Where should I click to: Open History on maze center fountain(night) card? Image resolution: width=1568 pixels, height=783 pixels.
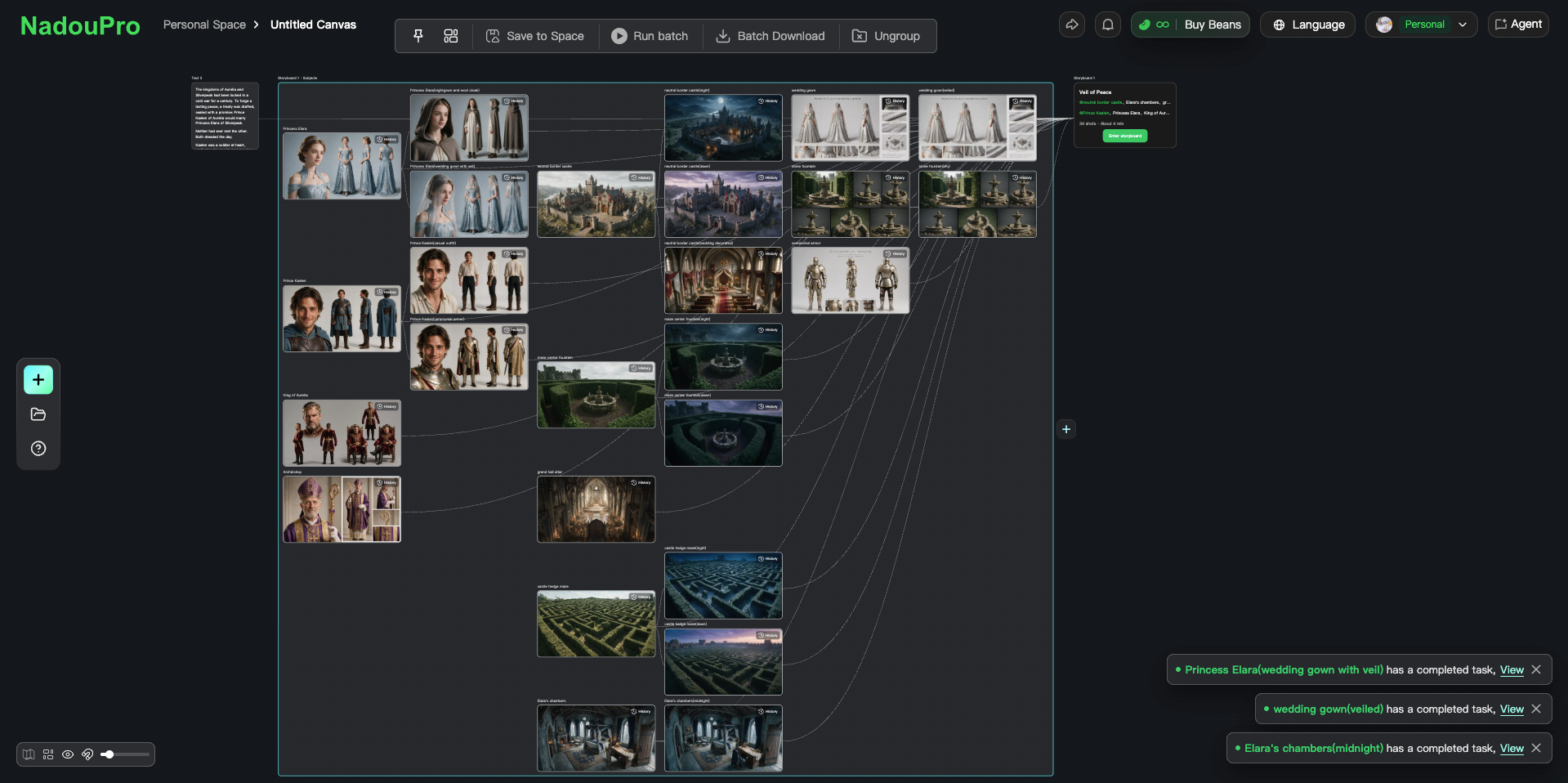click(769, 330)
